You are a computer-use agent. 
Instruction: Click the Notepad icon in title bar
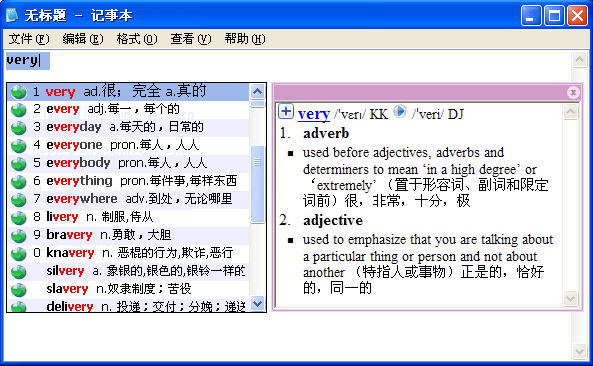click(12, 15)
